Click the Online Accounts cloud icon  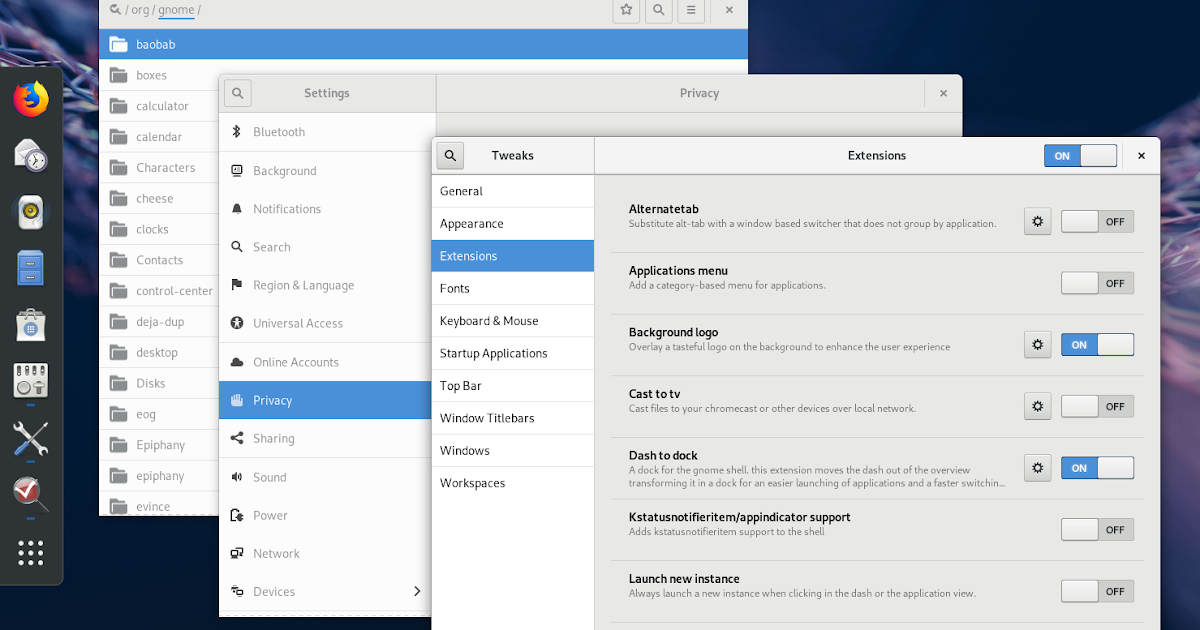(x=237, y=362)
